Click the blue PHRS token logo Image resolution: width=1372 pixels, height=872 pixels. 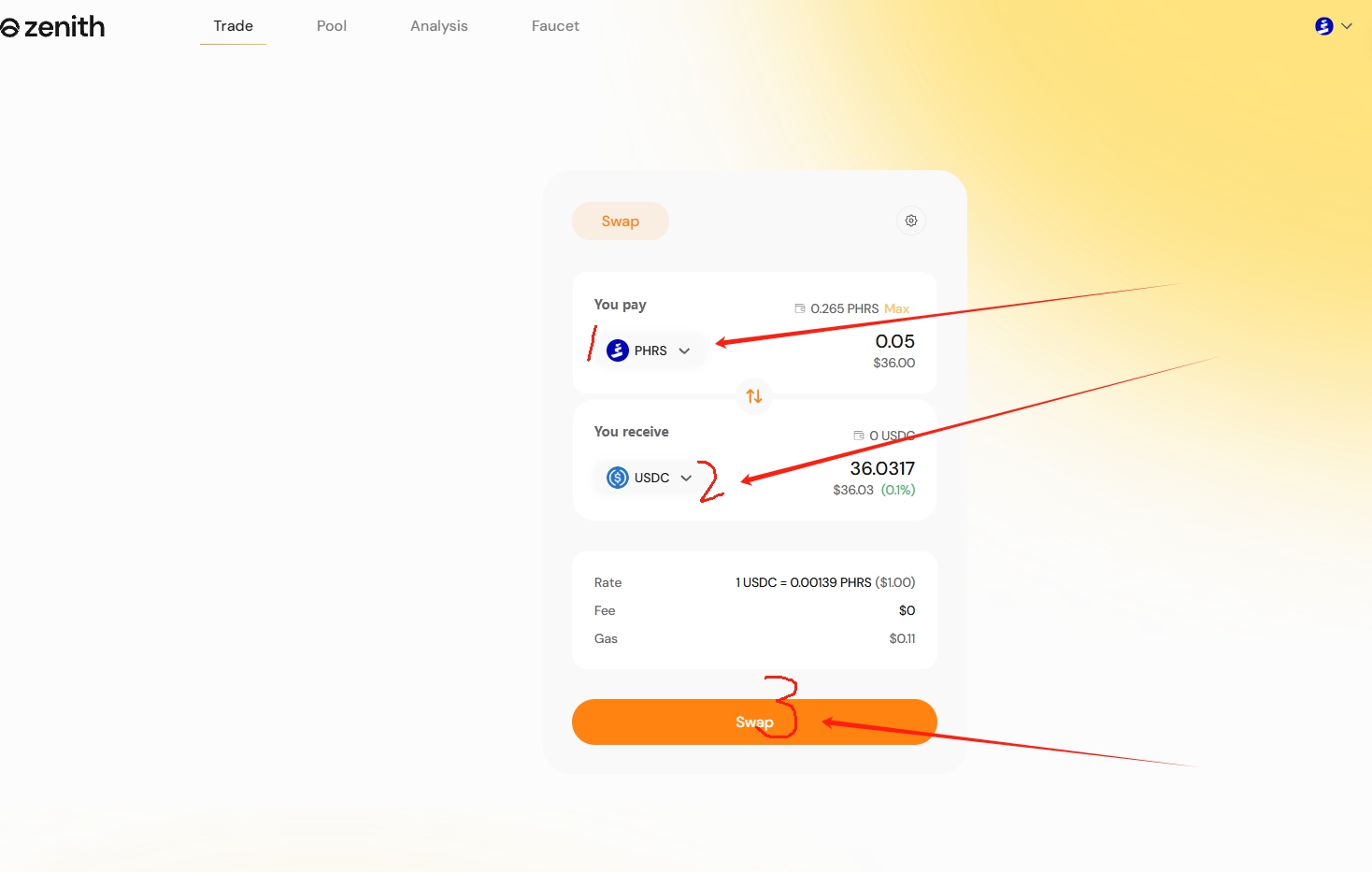(x=618, y=350)
